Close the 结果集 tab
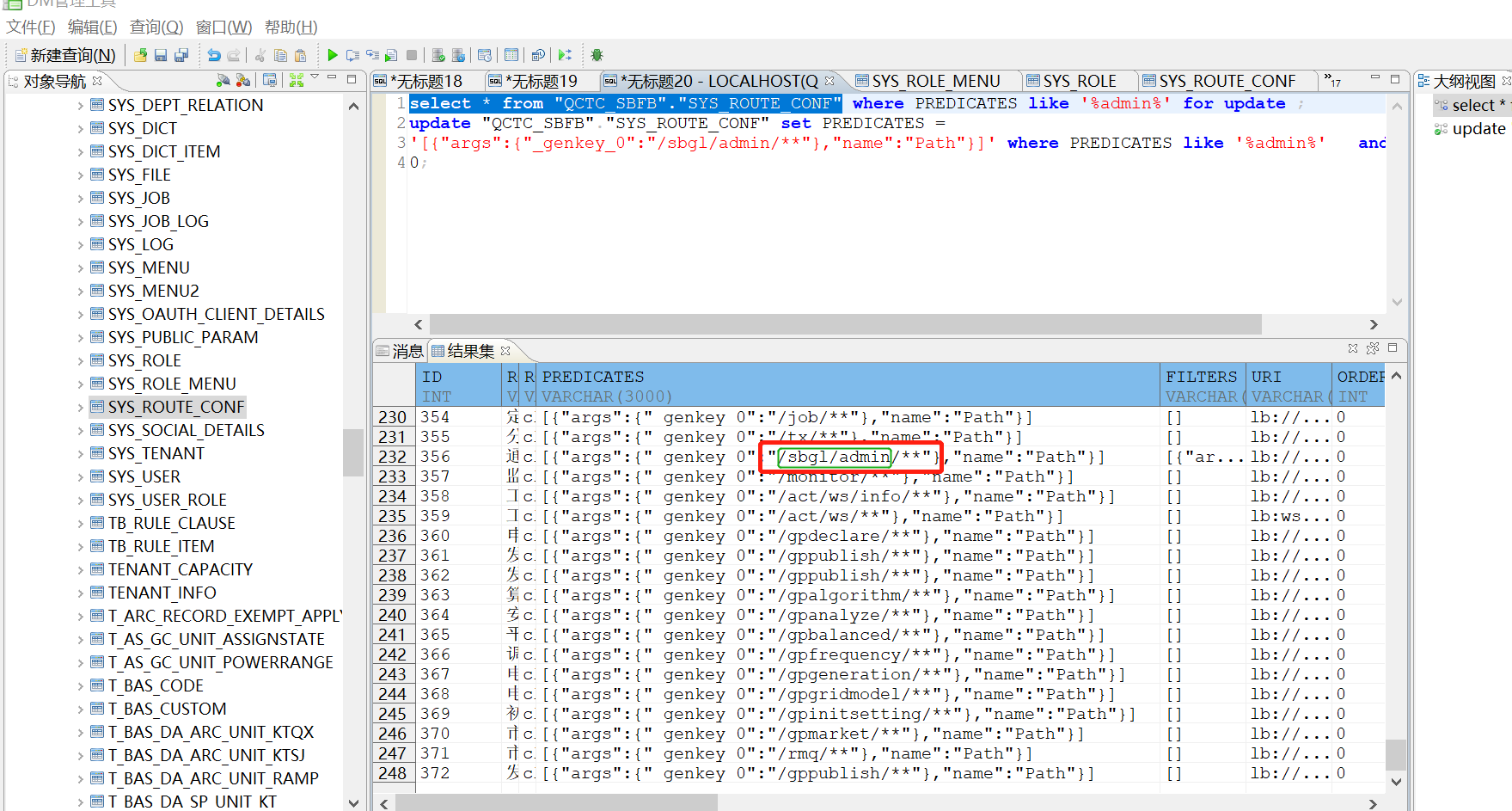The height and width of the screenshot is (811, 1512). click(x=505, y=350)
